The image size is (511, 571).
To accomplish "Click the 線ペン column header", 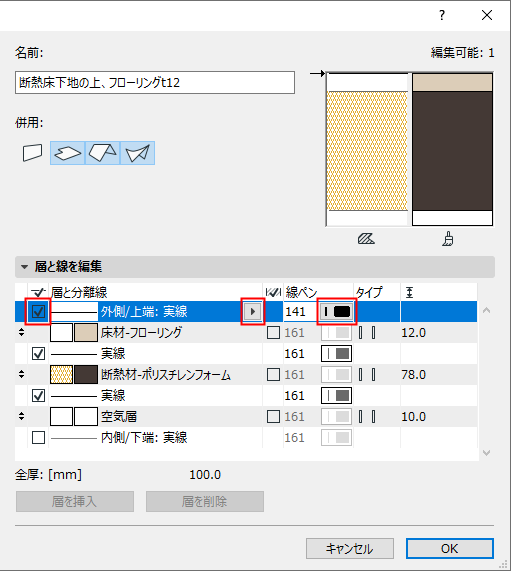I will coord(302,292).
